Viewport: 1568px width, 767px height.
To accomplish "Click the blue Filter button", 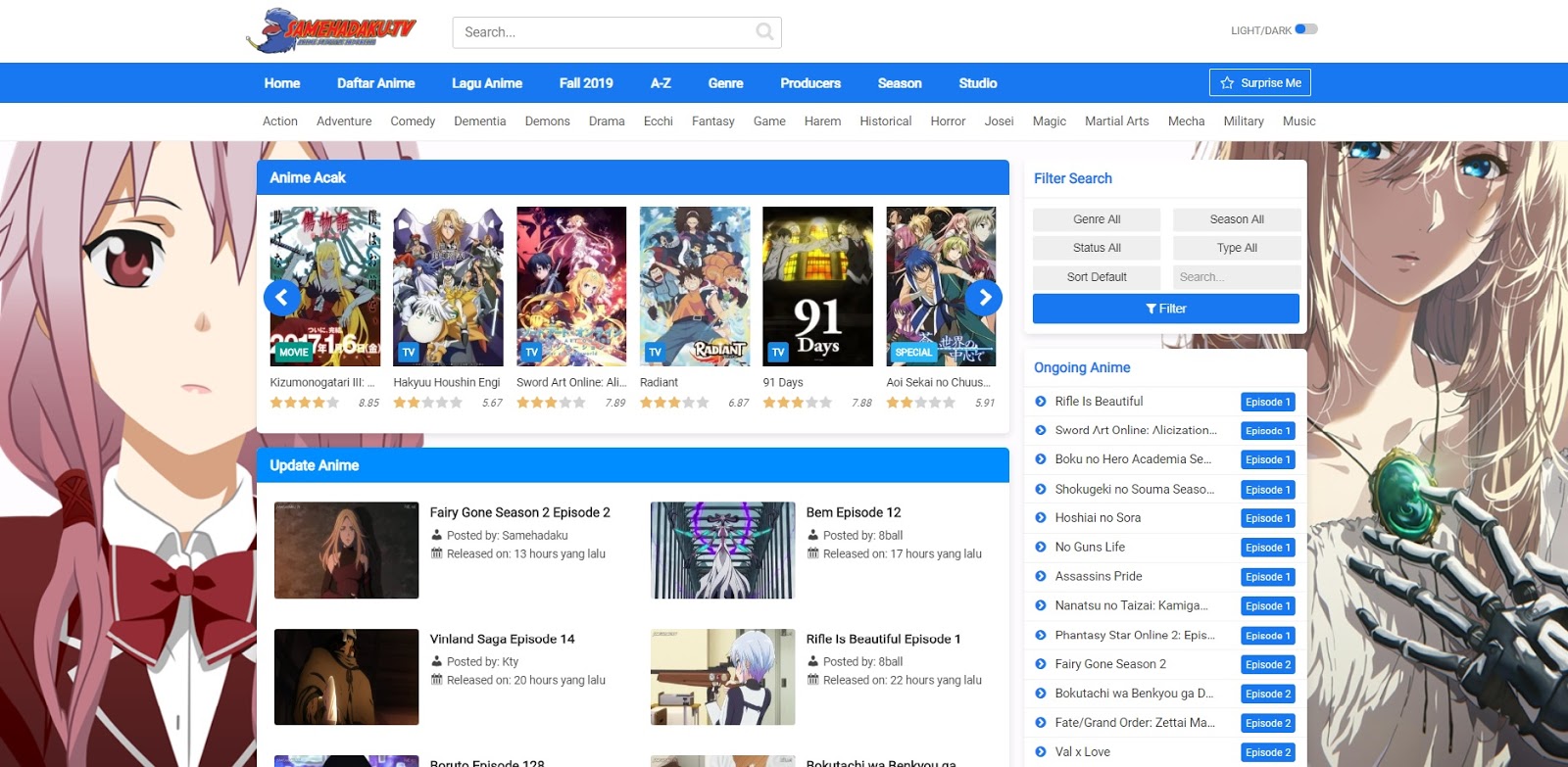I will click(1166, 309).
